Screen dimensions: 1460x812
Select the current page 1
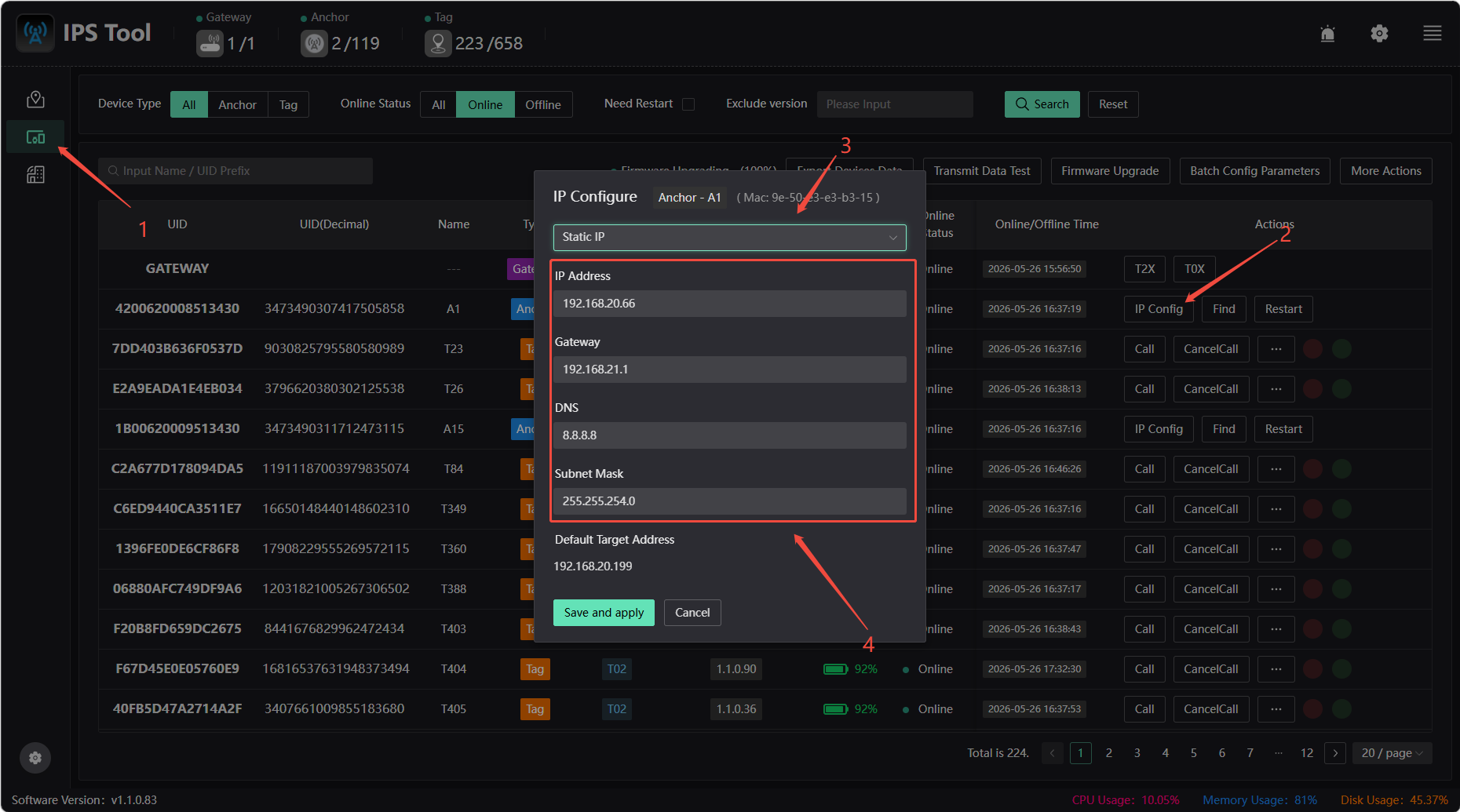coord(1080,752)
